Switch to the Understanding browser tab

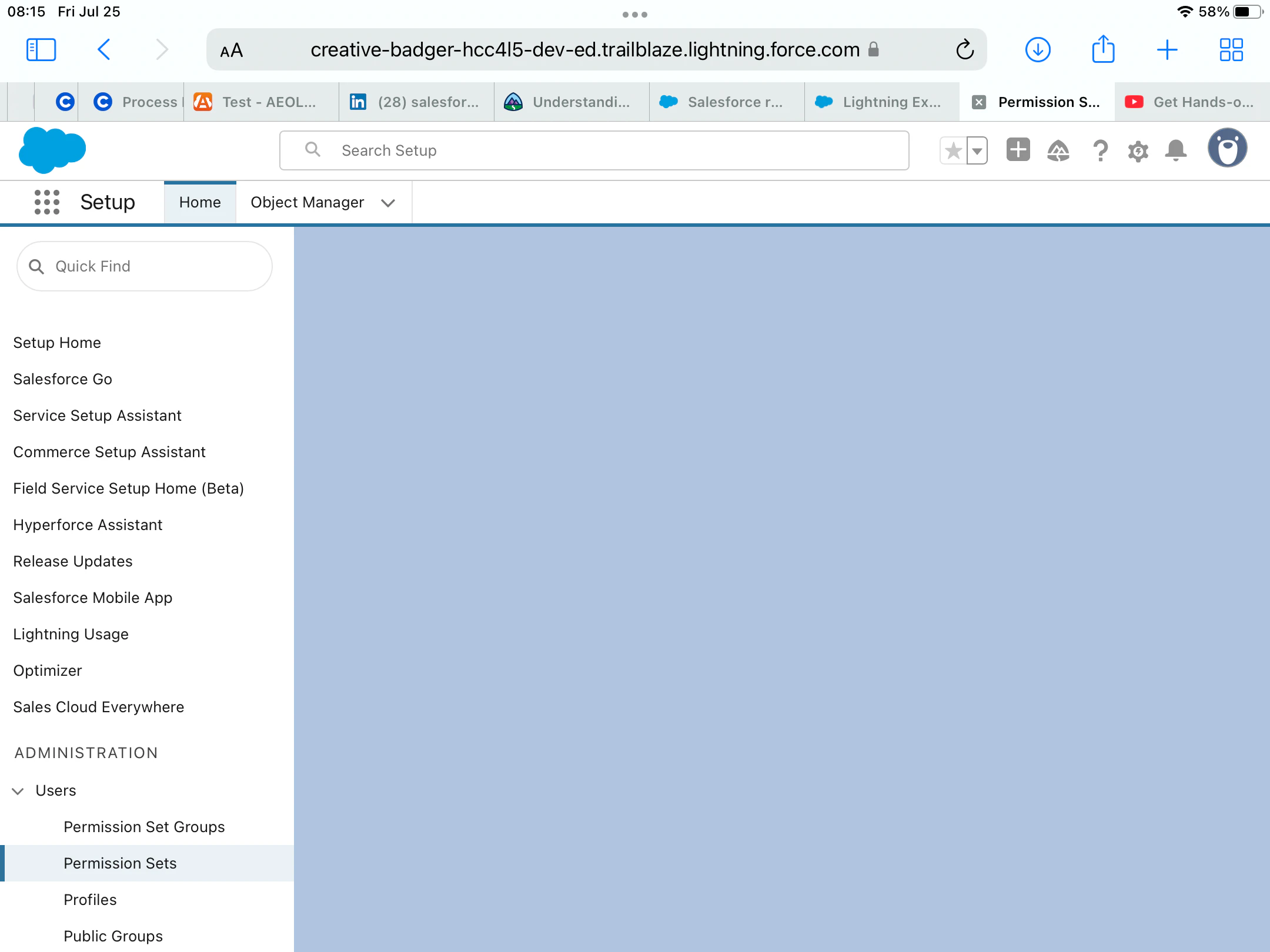click(x=571, y=102)
